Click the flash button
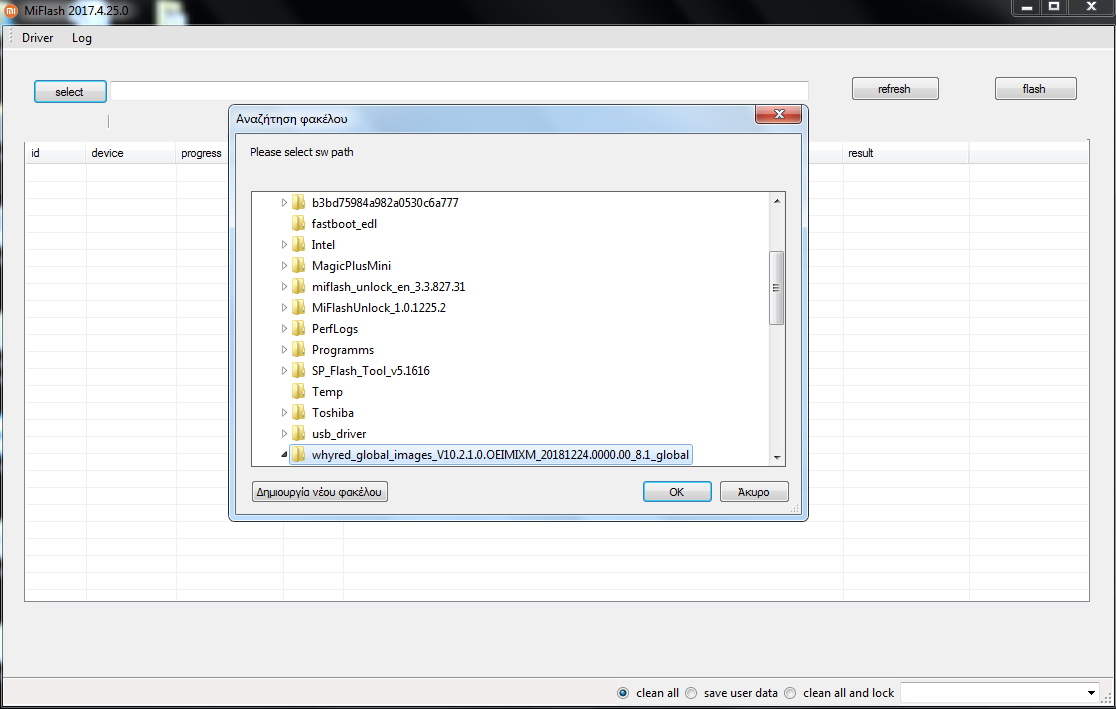 coord(1035,88)
